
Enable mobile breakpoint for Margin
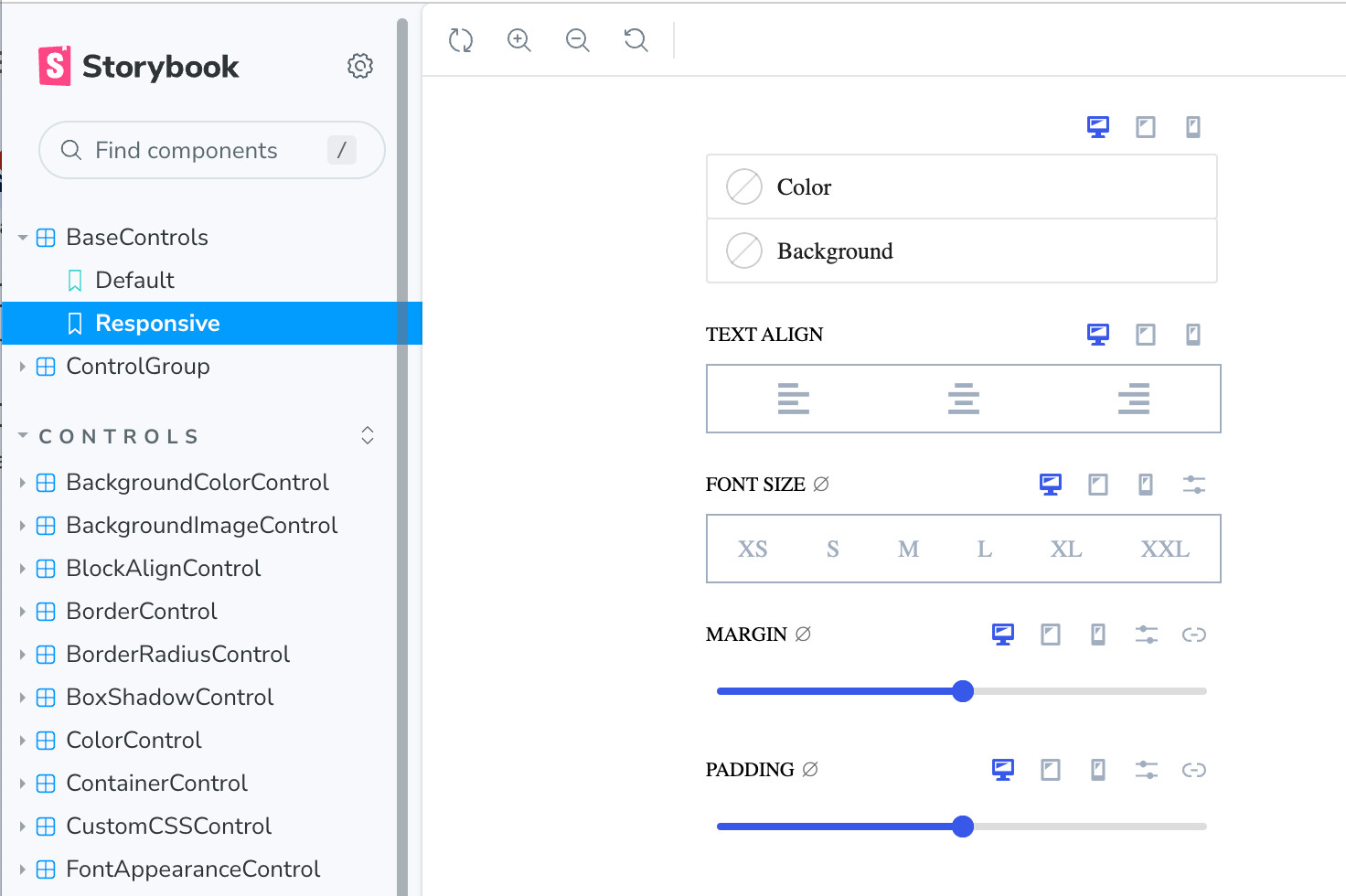(1097, 634)
